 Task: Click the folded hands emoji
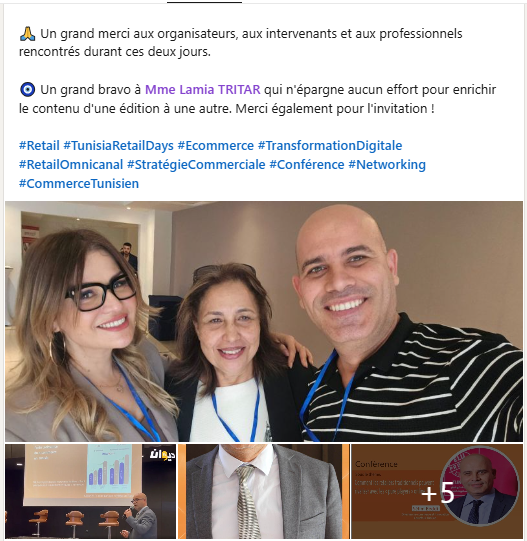click(27, 34)
